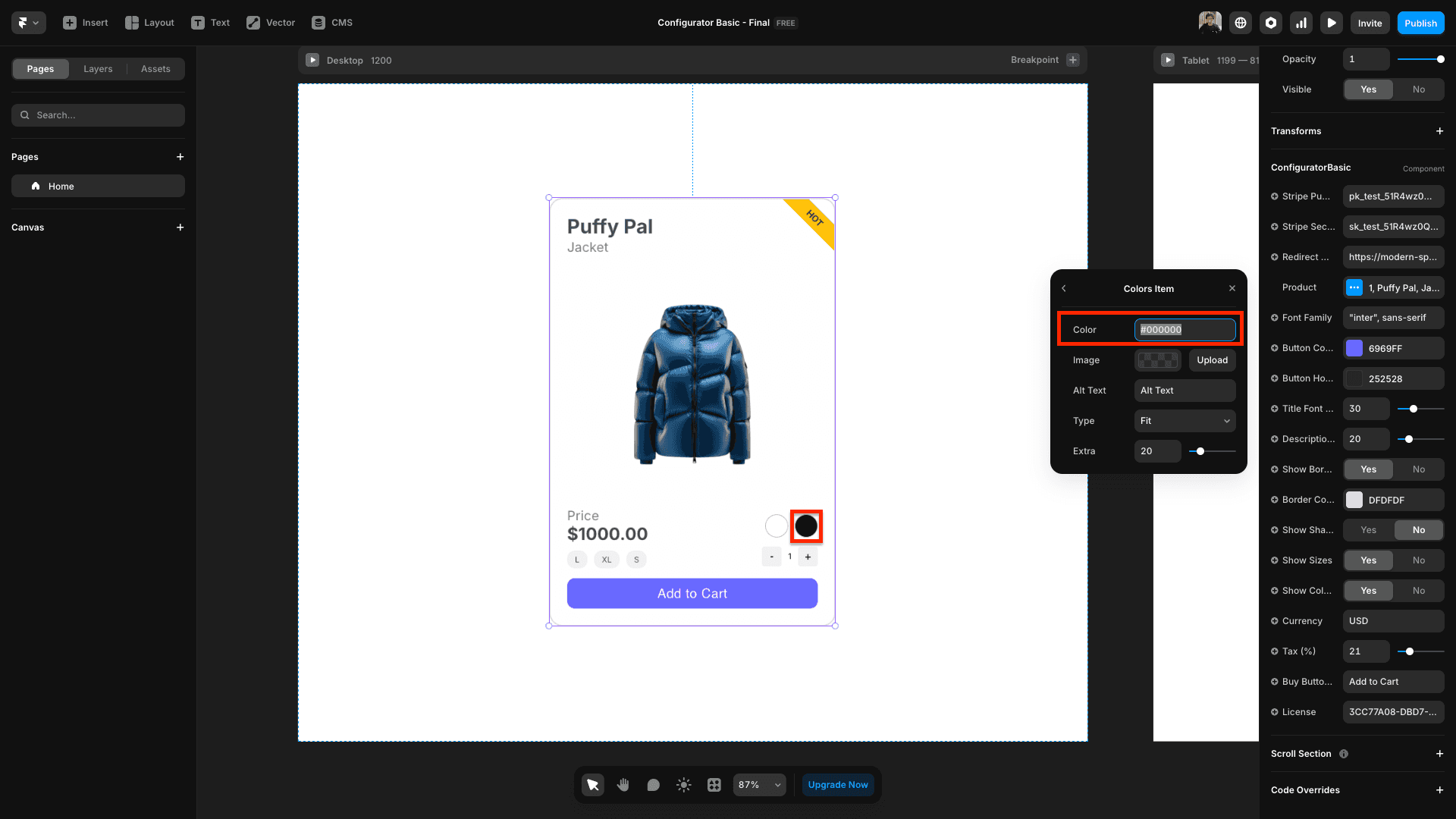
Task: Set Show Sizes to No
Action: [1418, 560]
